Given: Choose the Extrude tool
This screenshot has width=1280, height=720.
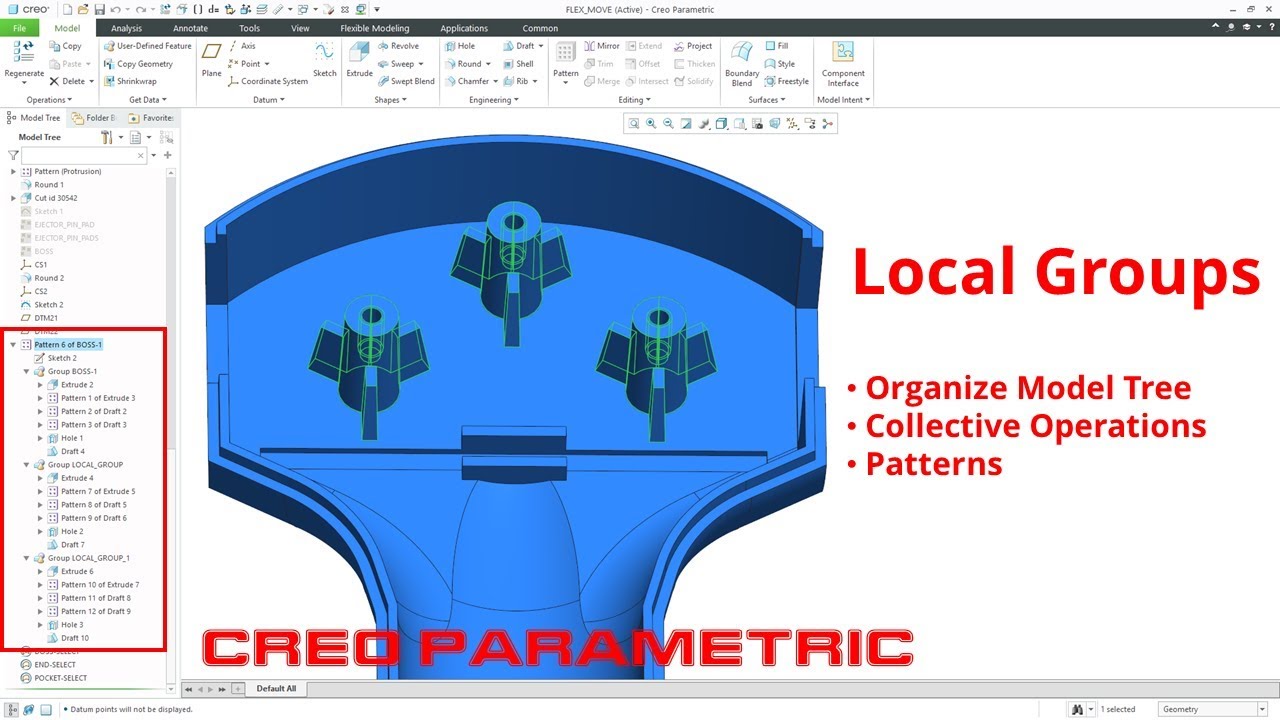Looking at the screenshot, I should (x=359, y=59).
